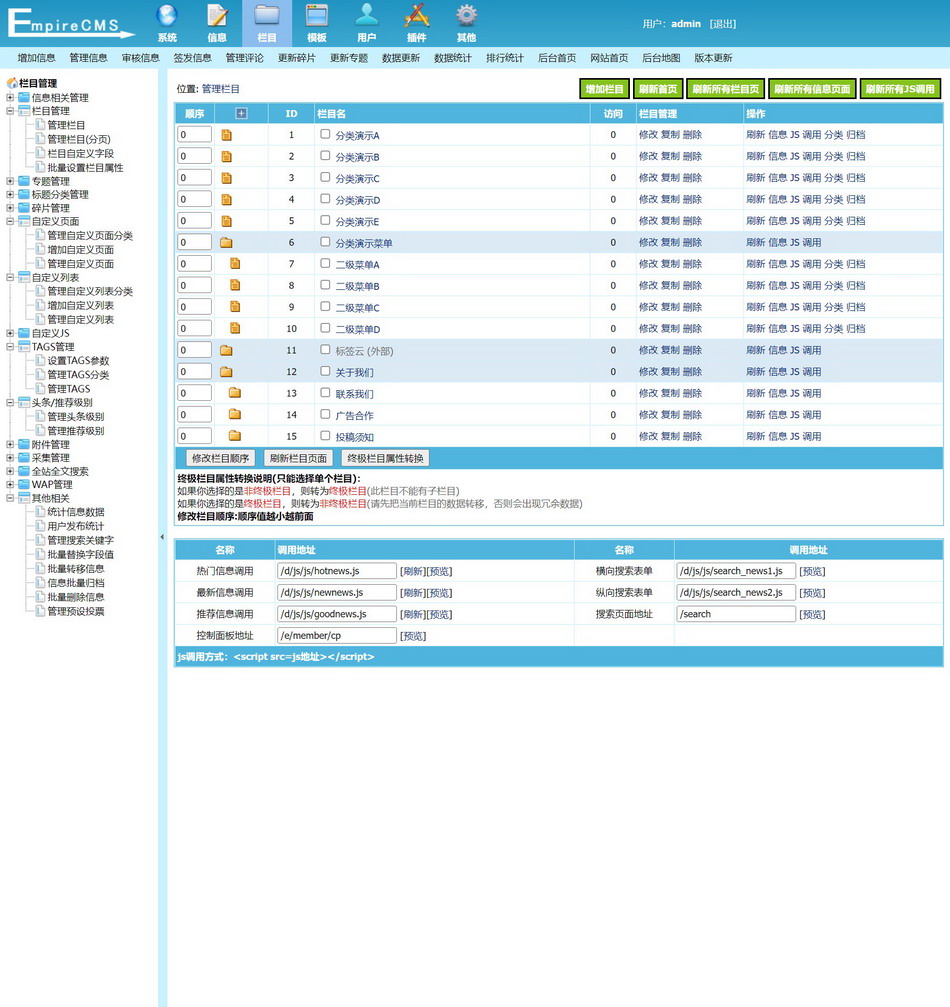Collapse the 自定义页面 tree node
This screenshot has height=1007, width=950.
[x=10, y=222]
